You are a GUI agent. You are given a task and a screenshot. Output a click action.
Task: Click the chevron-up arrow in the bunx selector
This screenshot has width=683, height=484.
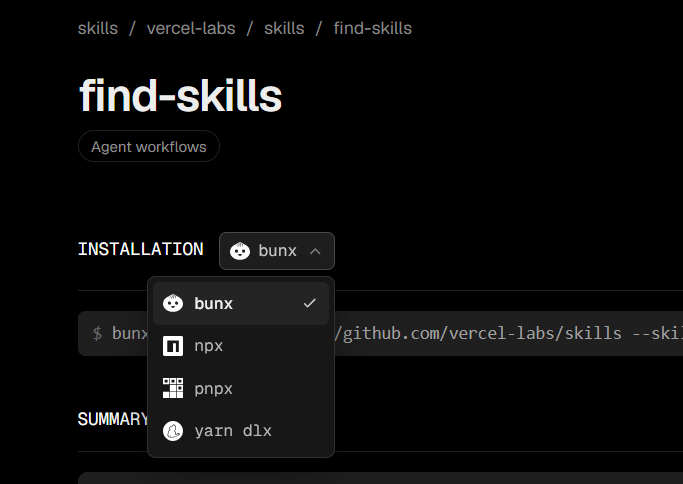click(315, 251)
